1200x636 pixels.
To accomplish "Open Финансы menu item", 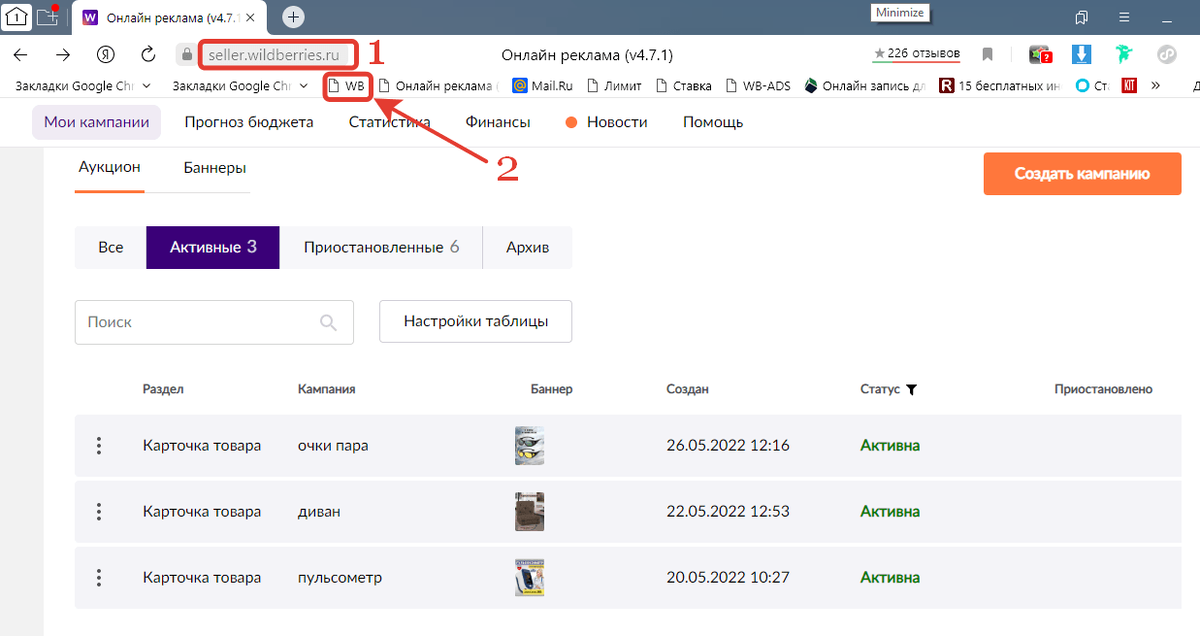I will (498, 122).
